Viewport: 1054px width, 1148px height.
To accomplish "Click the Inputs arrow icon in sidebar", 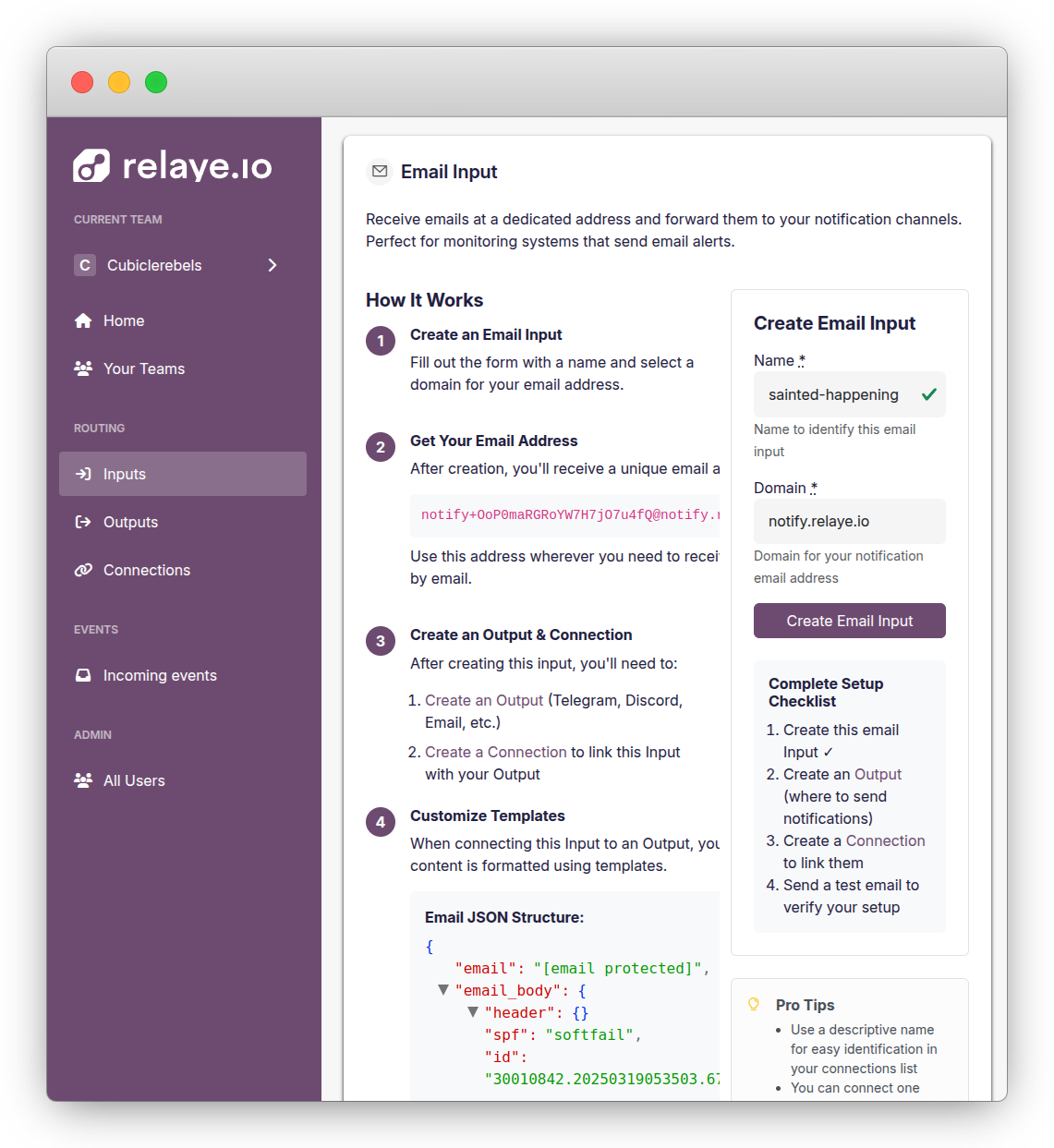I will click(x=84, y=474).
